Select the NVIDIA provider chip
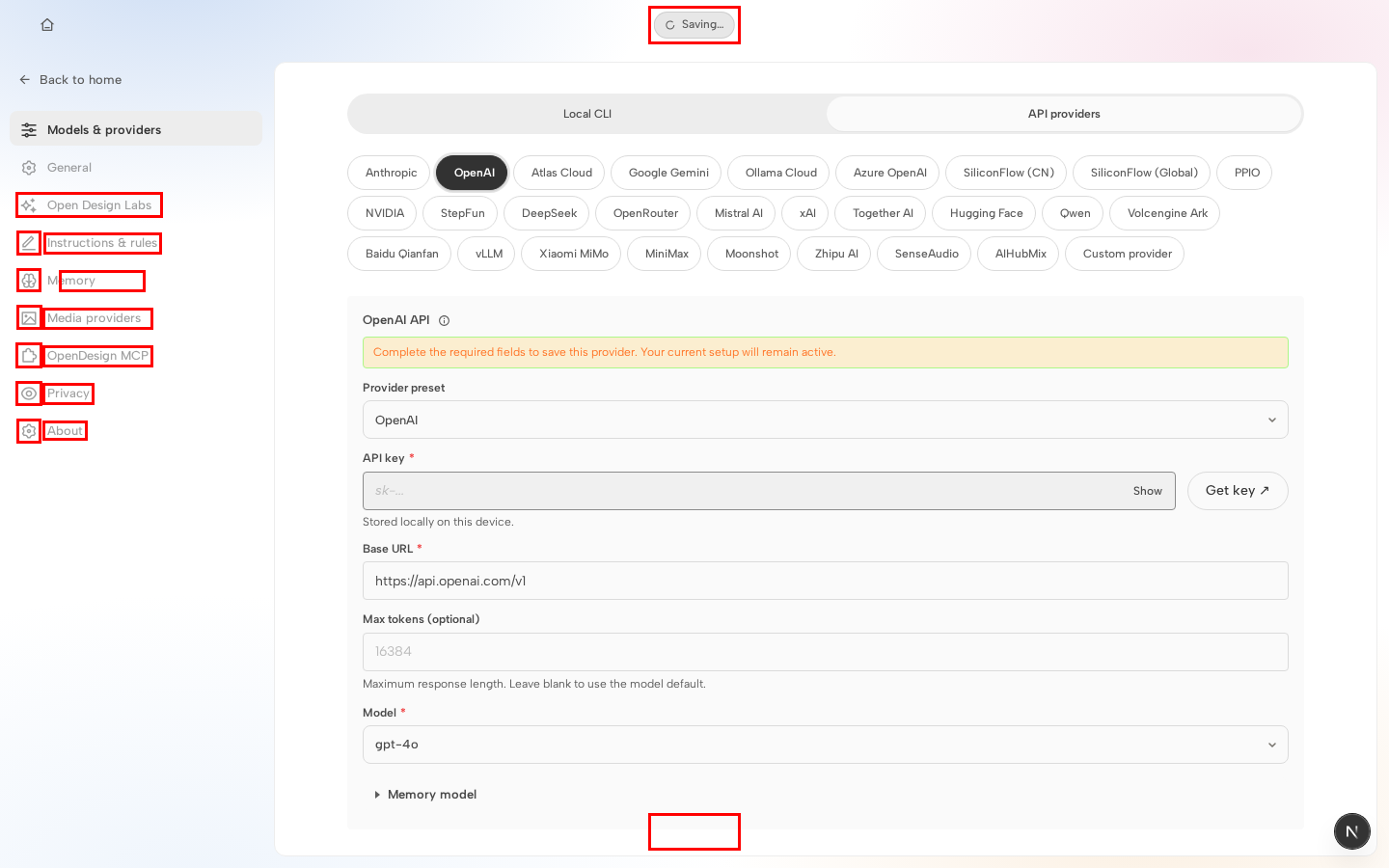 coord(384,213)
